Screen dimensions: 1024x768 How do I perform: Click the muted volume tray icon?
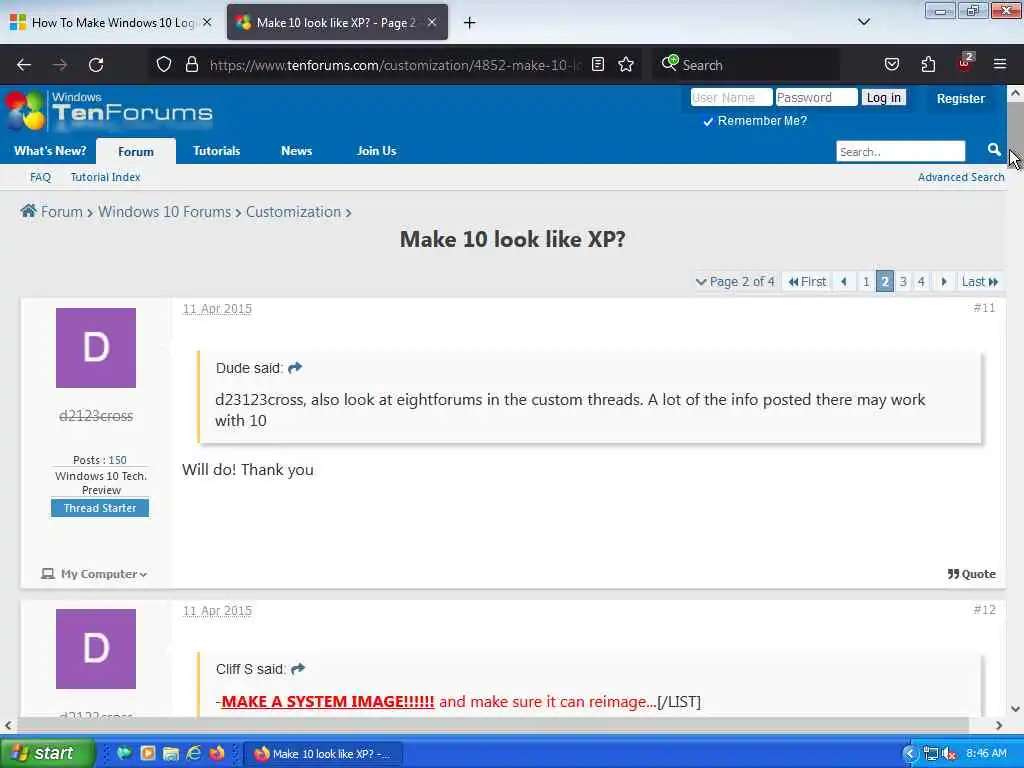point(950,754)
